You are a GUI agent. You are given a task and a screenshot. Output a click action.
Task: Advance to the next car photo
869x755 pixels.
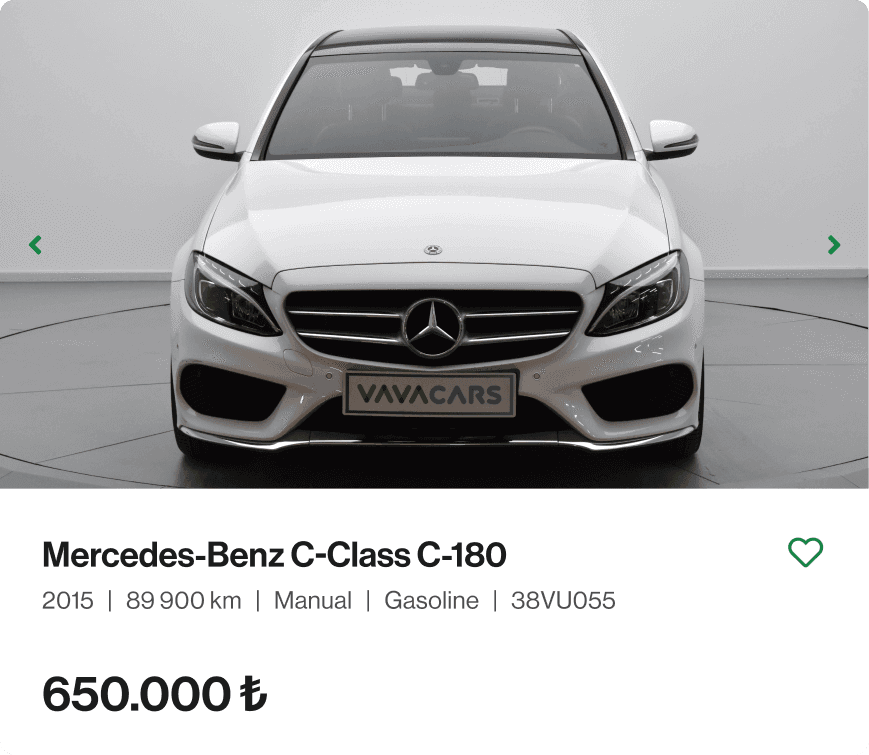834,244
